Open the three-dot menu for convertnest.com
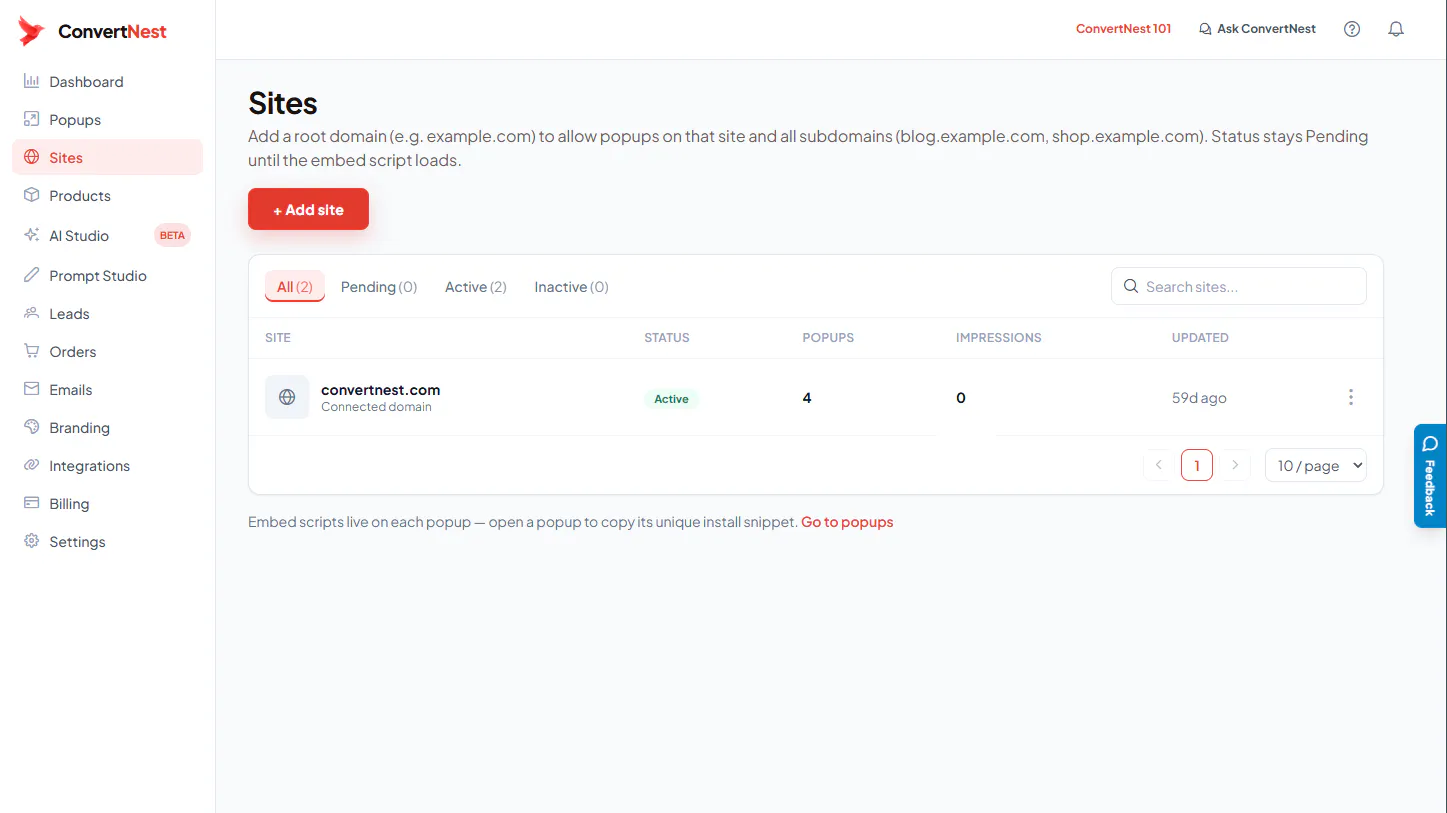 [1350, 397]
